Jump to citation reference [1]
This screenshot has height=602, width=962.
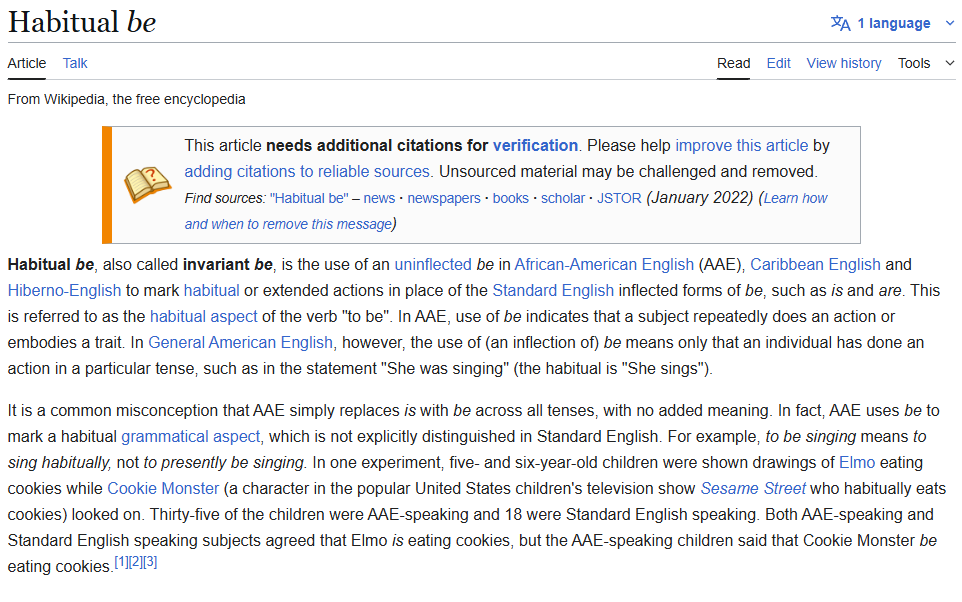point(121,561)
